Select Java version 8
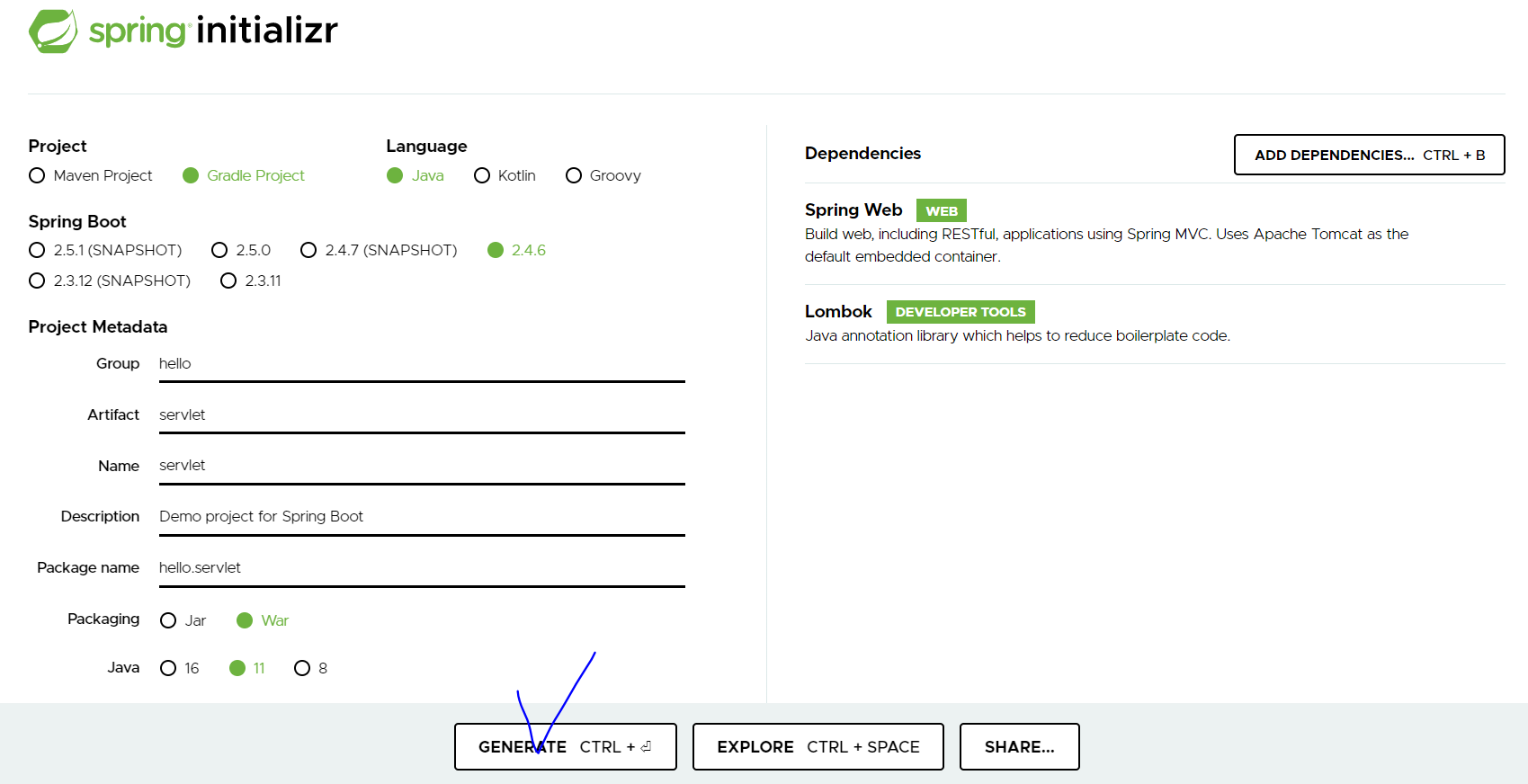Viewport: 1528px width, 784px height. pos(302,668)
